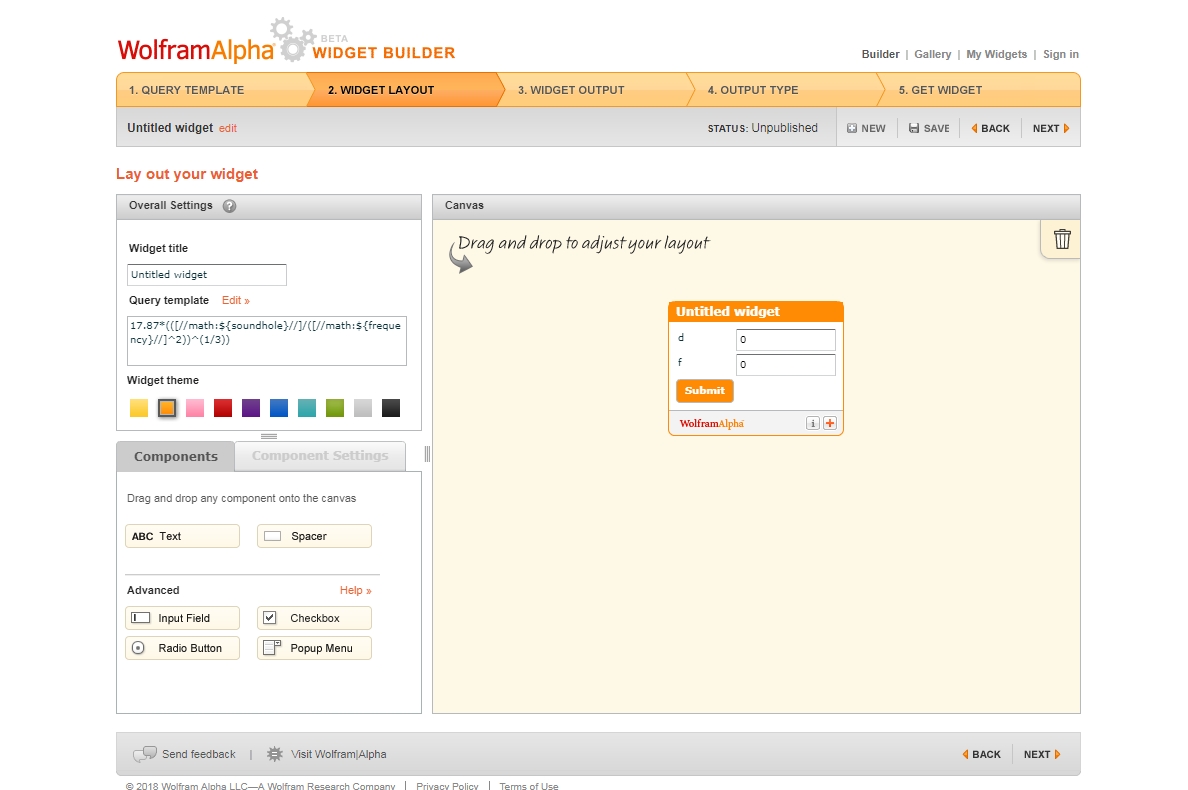Viewport: 1188px width, 790px height.
Task: Choose the black widget theme swatch
Action: pyautogui.click(x=391, y=408)
